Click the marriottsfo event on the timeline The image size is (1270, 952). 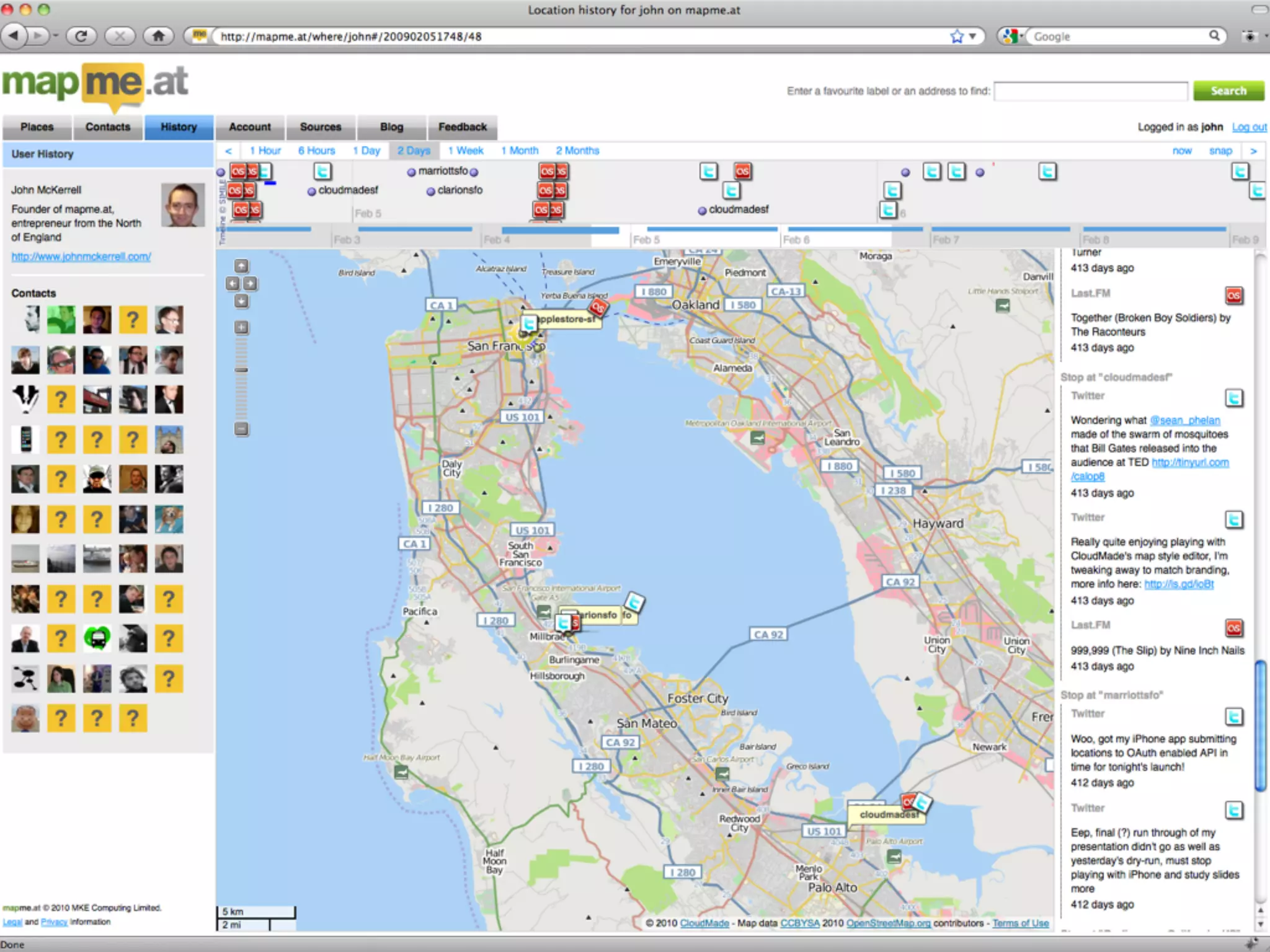[443, 171]
